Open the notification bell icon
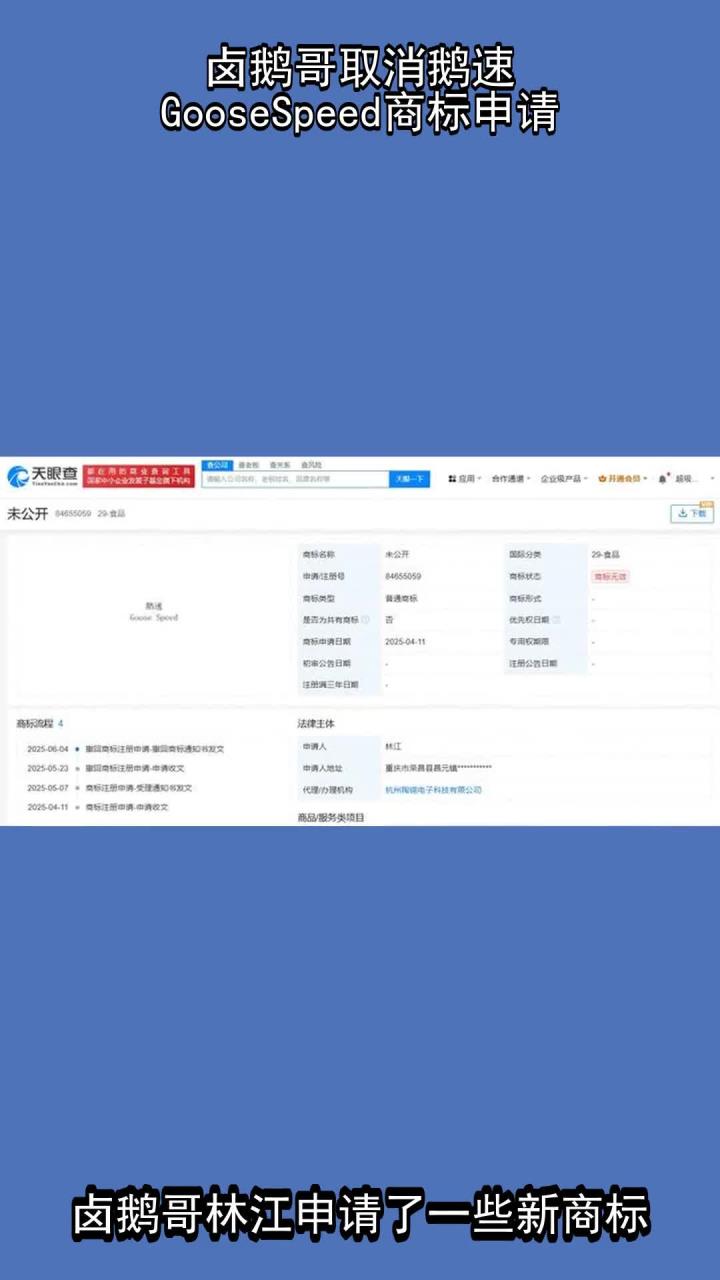Image resolution: width=720 pixels, height=1280 pixels. point(663,479)
